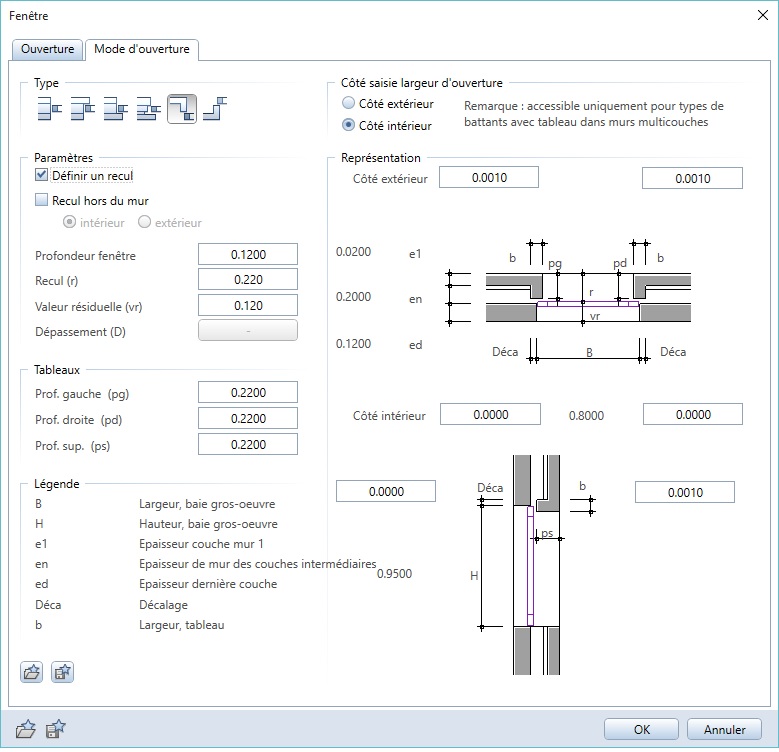Click the ed thickness value 0.1200

[353, 344]
